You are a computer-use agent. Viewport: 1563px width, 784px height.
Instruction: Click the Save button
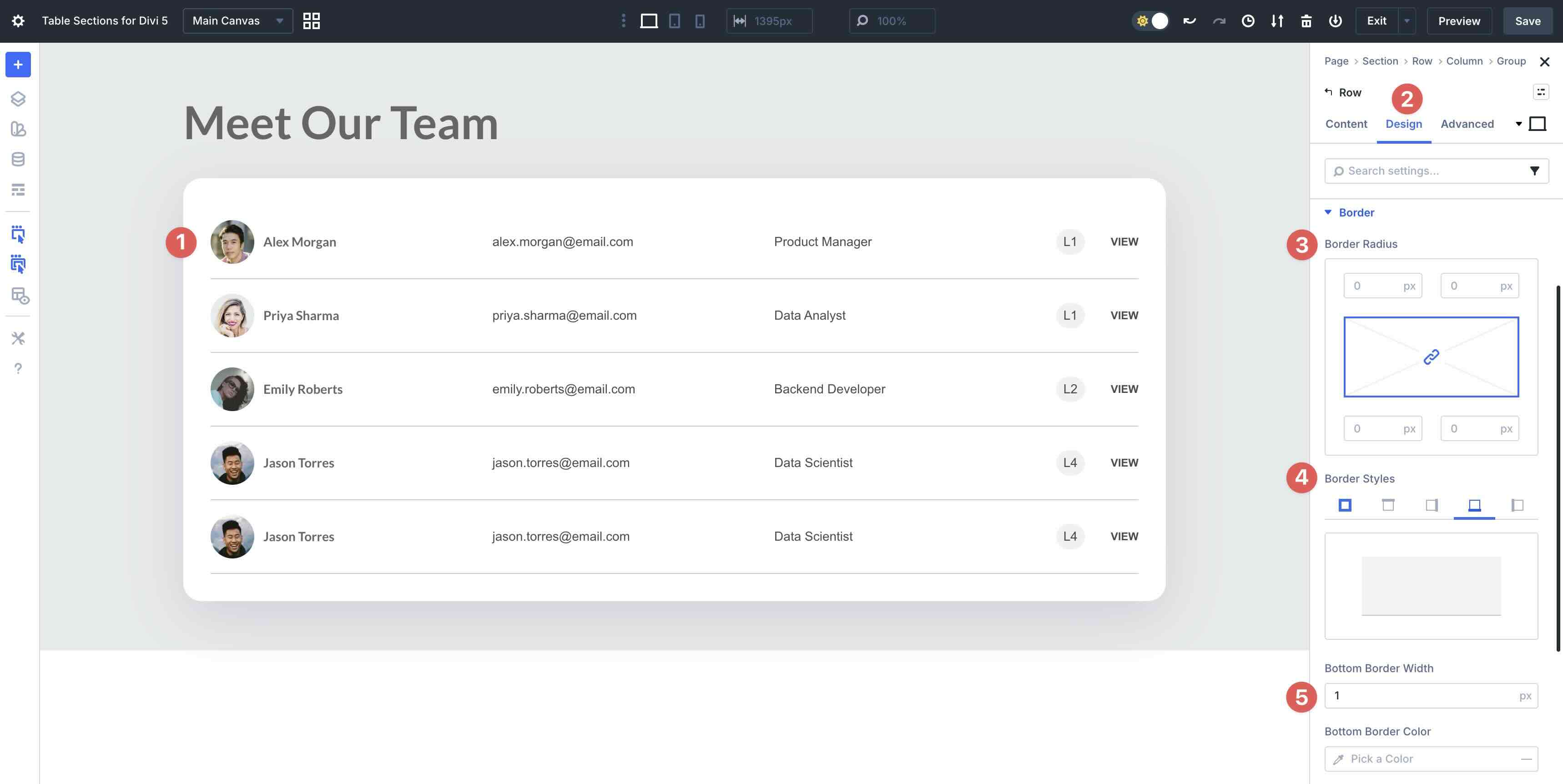tap(1527, 20)
